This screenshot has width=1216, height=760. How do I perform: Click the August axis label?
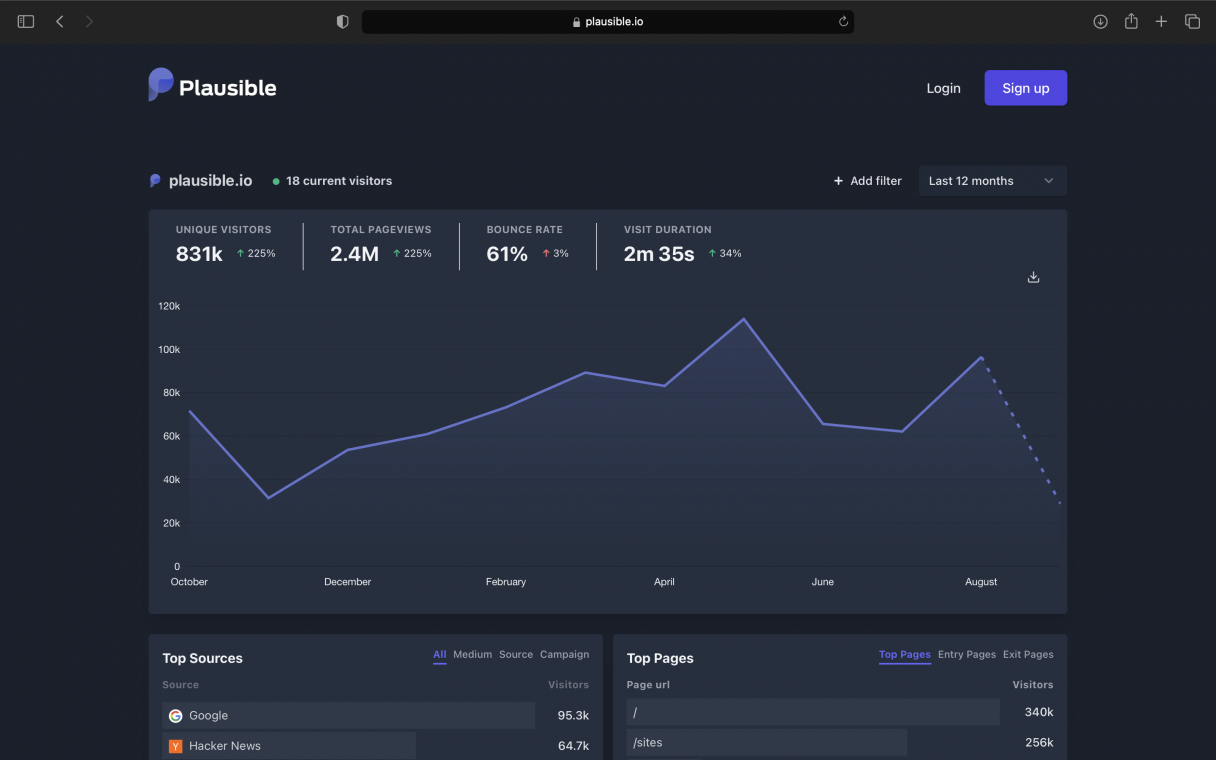pos(981,582)
